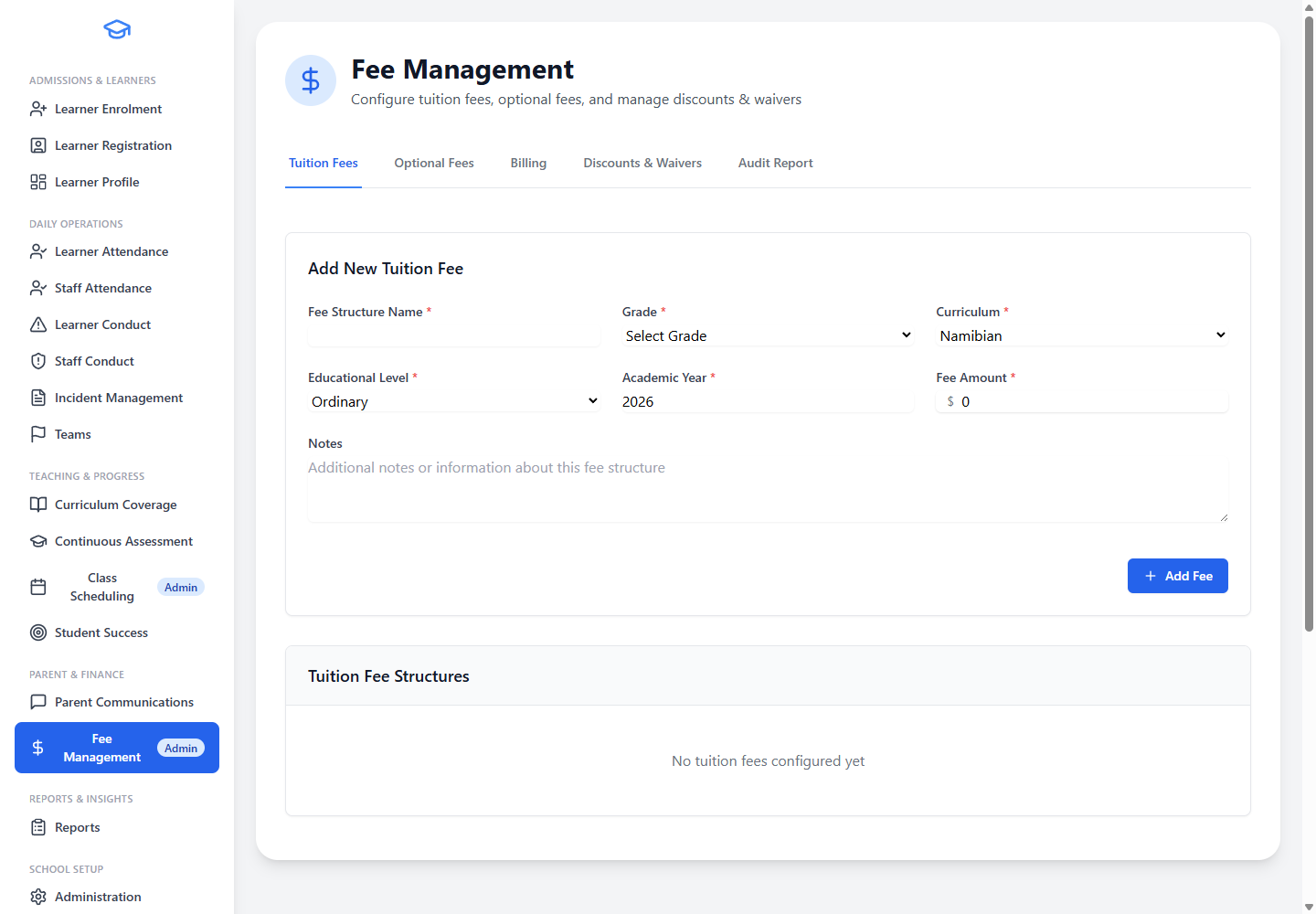Open the Curriculum dropdown showing Namibian
The height and width of the screenshot is (914, 1316).
point(1082,335)
